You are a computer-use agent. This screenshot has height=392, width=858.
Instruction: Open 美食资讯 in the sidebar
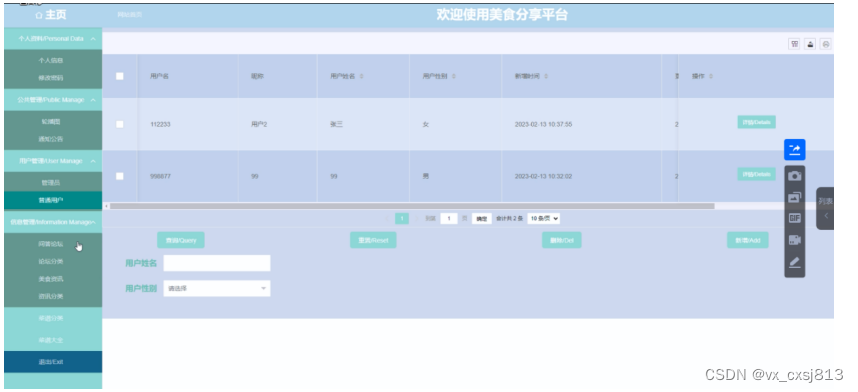coord(50,279)
